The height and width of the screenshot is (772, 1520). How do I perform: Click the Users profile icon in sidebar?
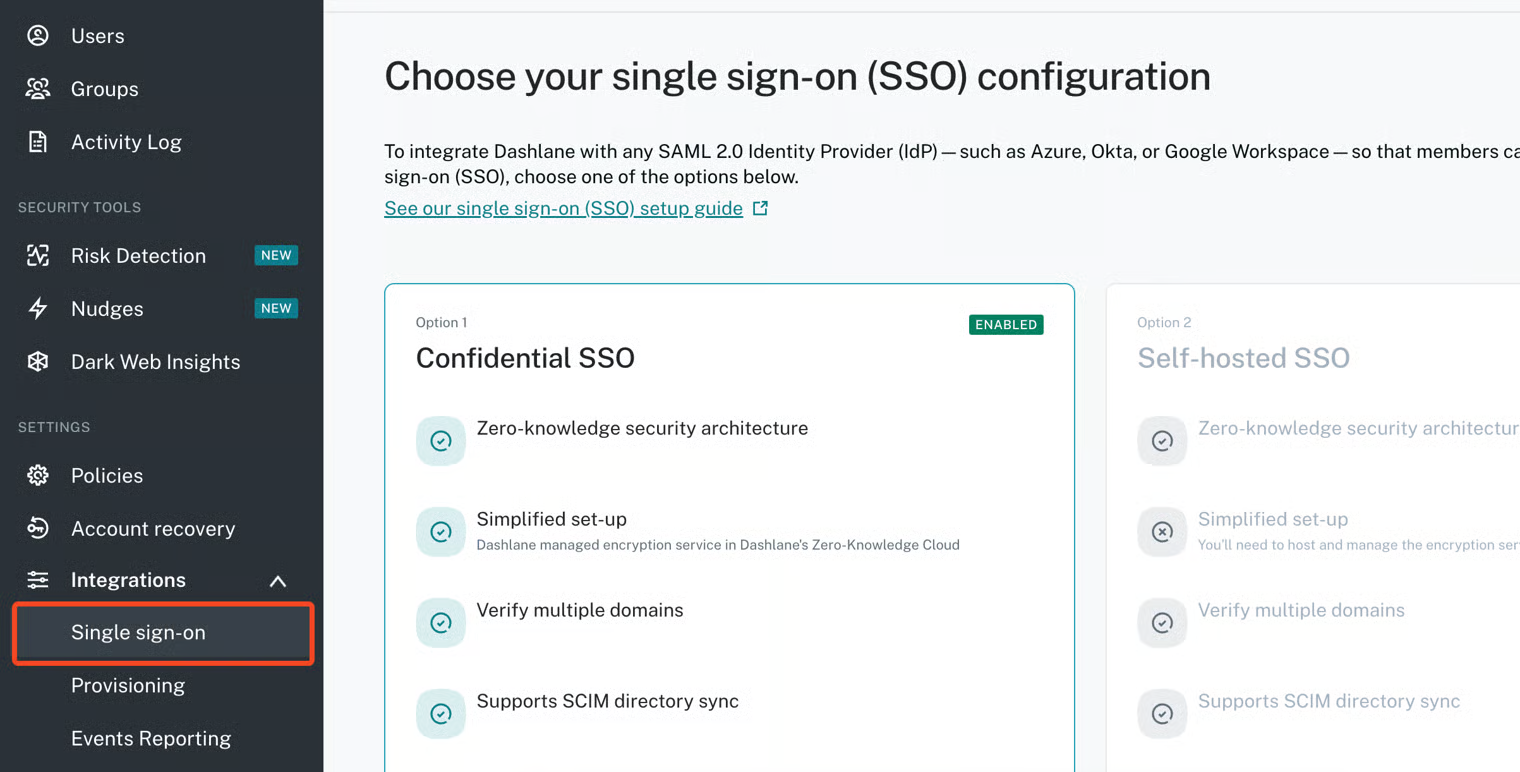click(38, 36)
